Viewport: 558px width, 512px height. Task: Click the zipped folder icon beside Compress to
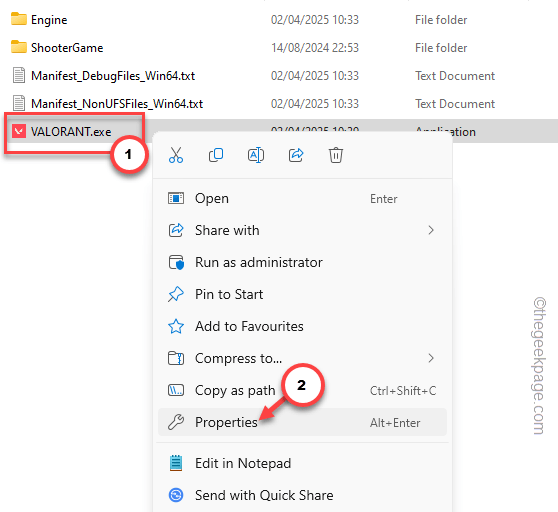(176, 358)
